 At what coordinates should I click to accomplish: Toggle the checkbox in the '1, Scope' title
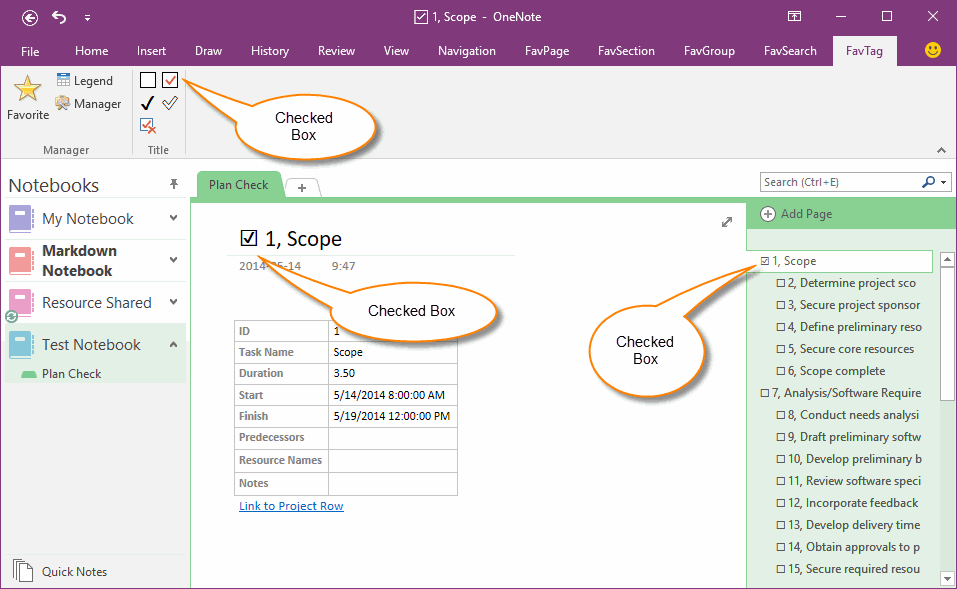pyautogui.click(x=248, y=238)
